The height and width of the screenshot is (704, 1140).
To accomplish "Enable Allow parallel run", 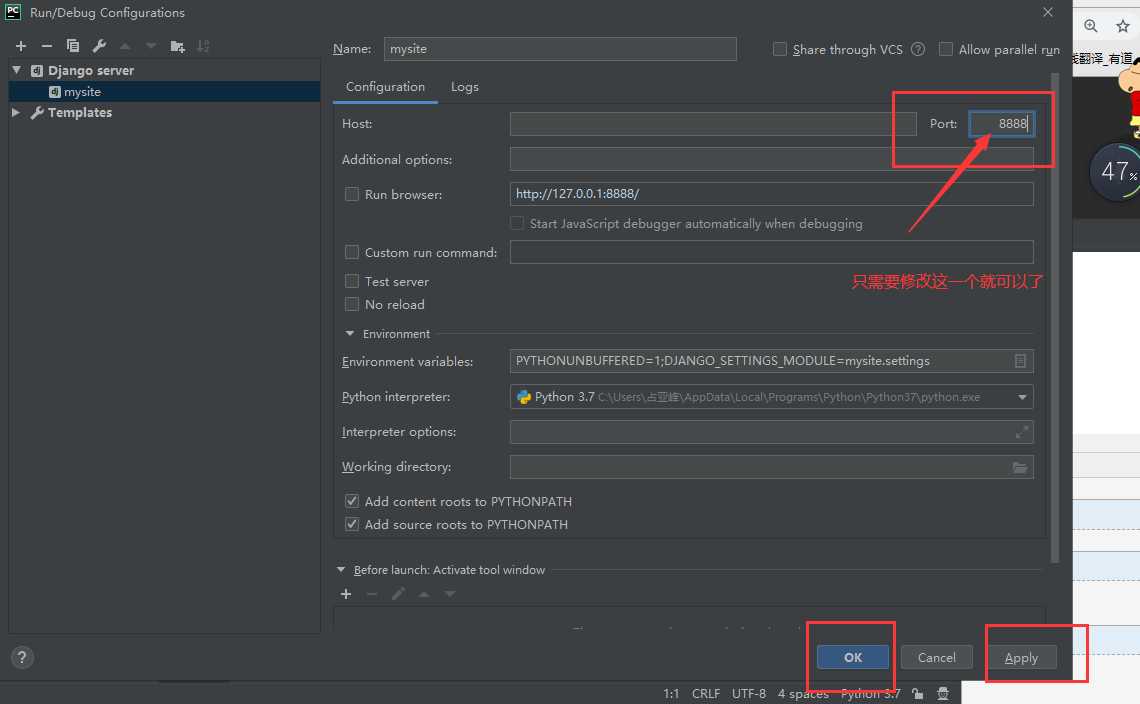I will pyautogui.click(x=945, y=49).
